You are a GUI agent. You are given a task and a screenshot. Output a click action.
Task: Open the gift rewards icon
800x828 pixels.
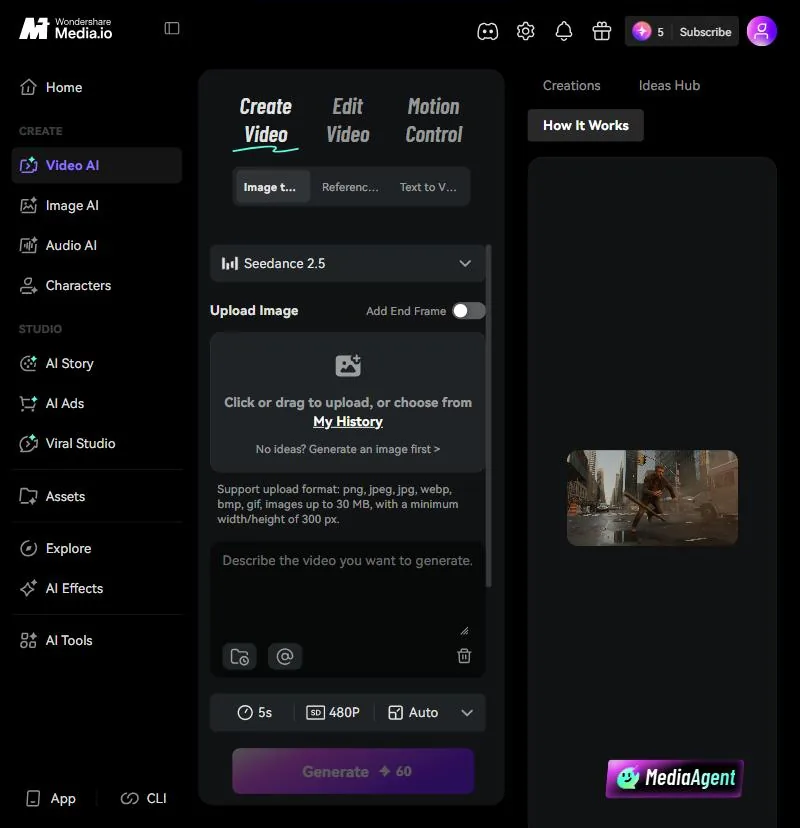coord(601,32)
